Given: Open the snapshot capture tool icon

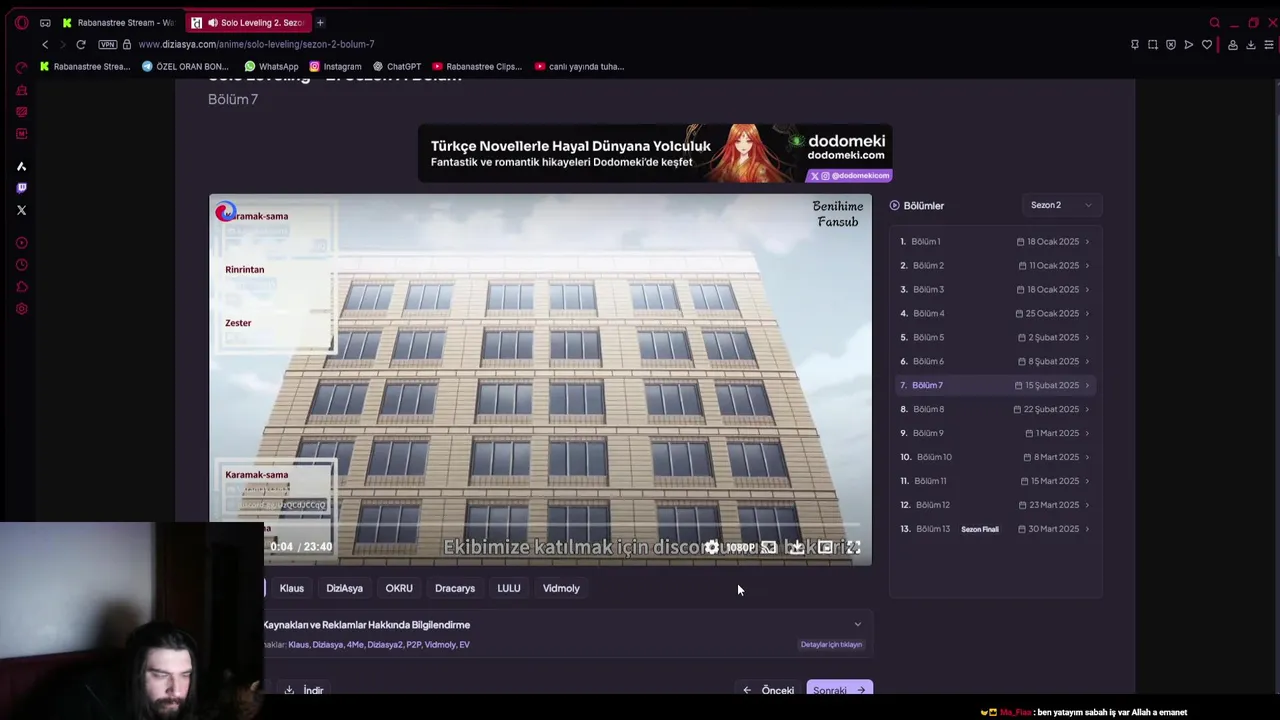Looking at the screenshot, I should pyautogui.click(x=1152, y=44).
